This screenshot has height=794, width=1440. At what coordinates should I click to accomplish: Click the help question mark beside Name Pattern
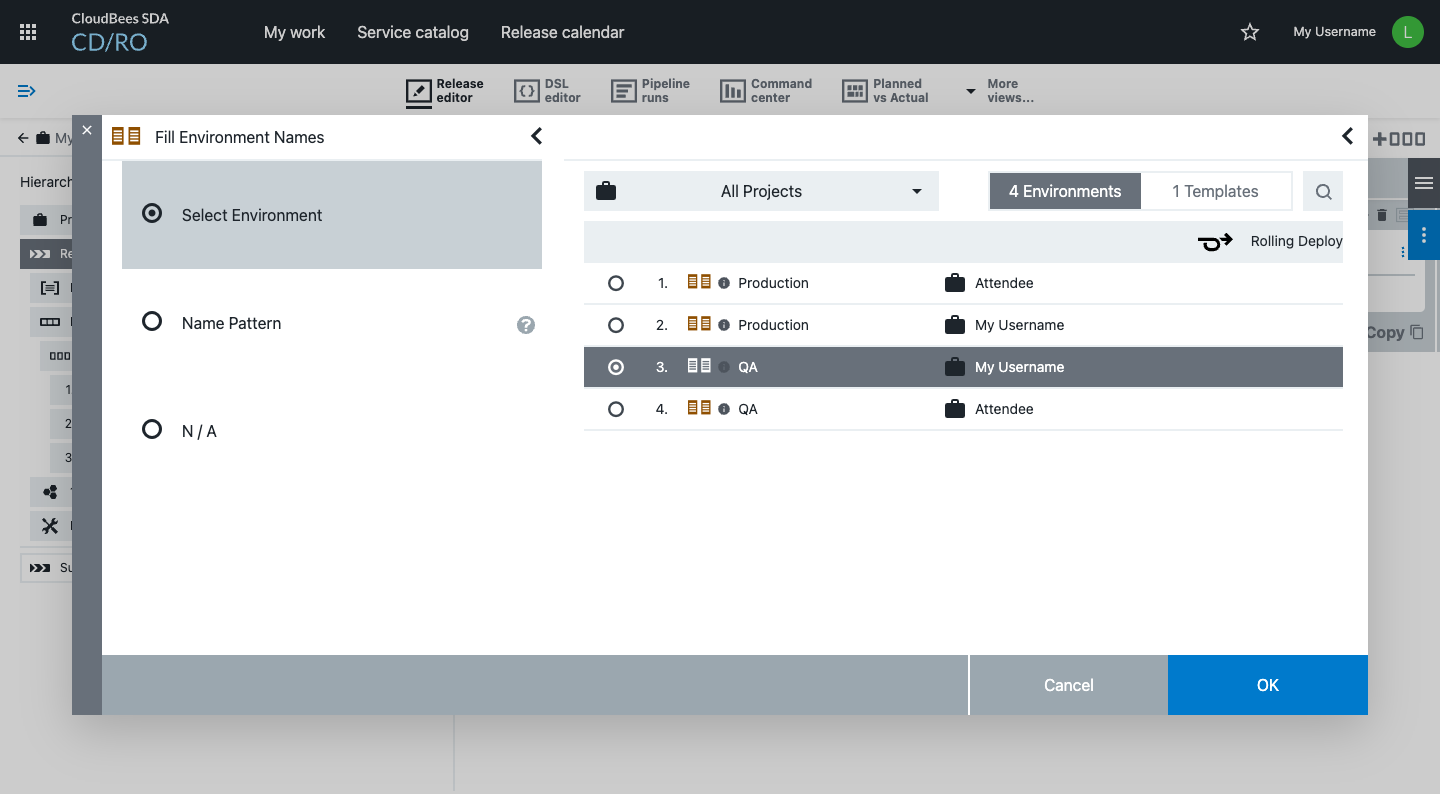point(526,325)
